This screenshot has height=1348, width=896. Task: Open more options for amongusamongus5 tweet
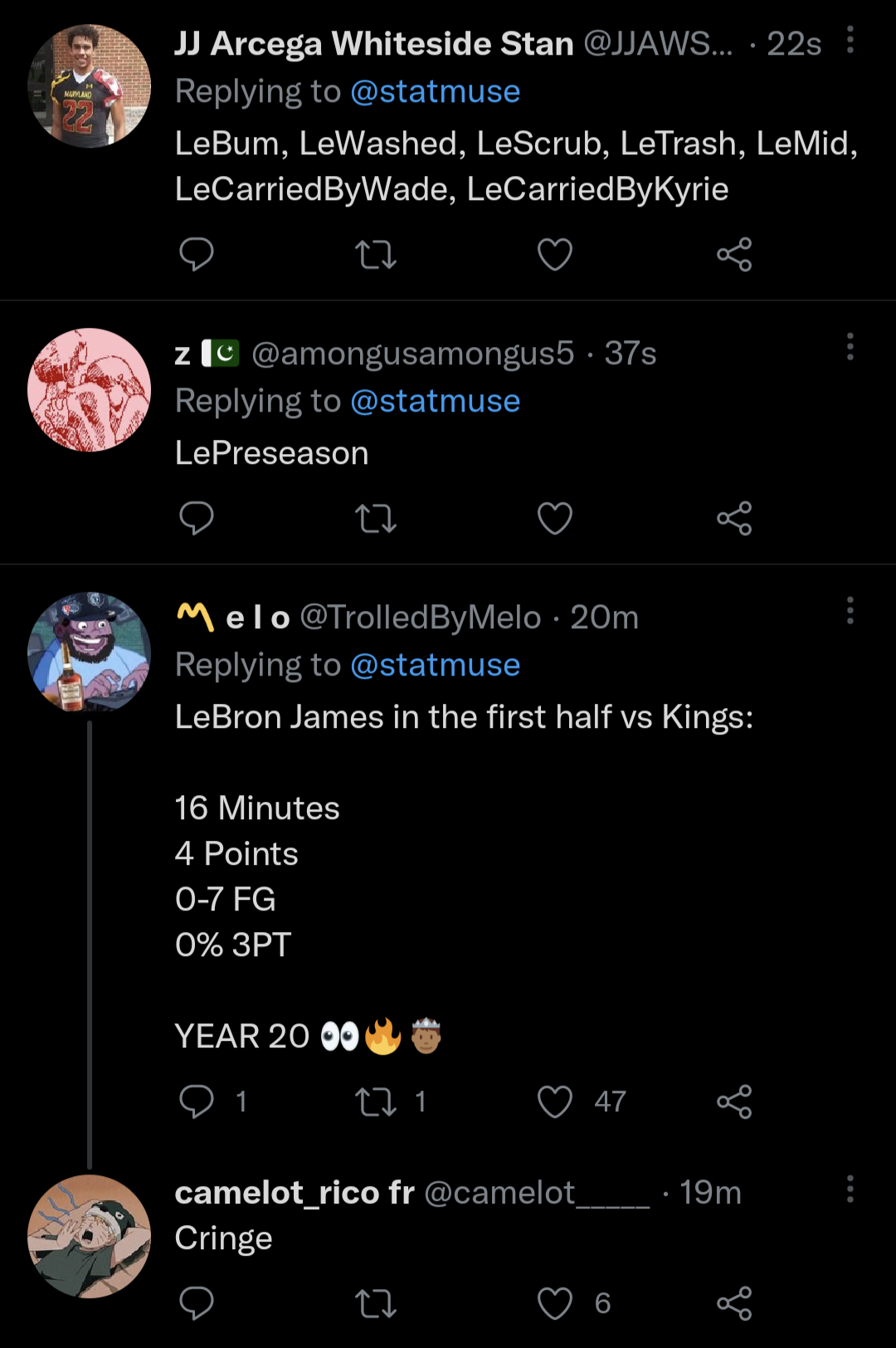(850, 347)
